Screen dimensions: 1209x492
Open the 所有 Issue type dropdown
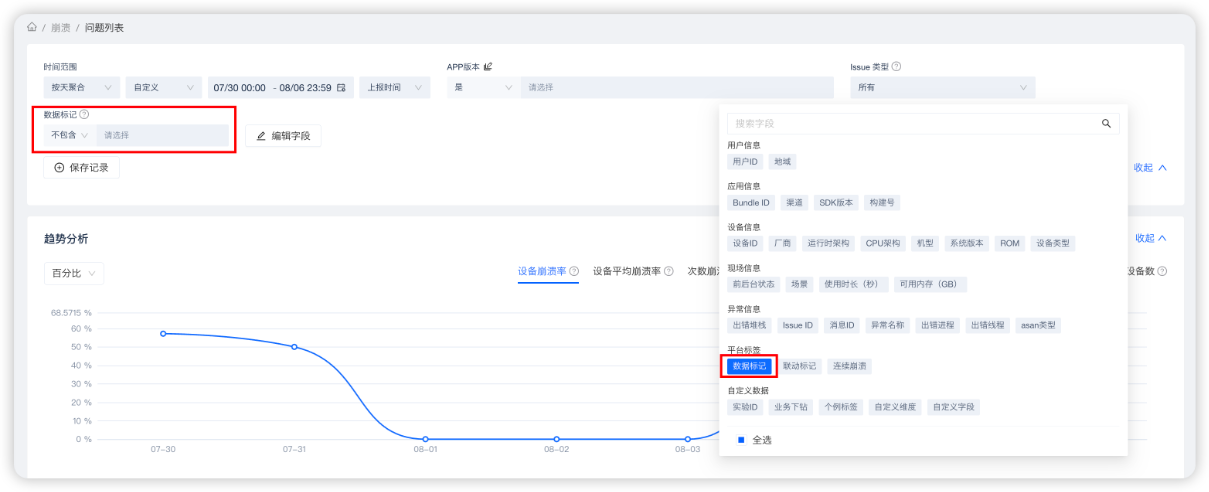point(942,88)
